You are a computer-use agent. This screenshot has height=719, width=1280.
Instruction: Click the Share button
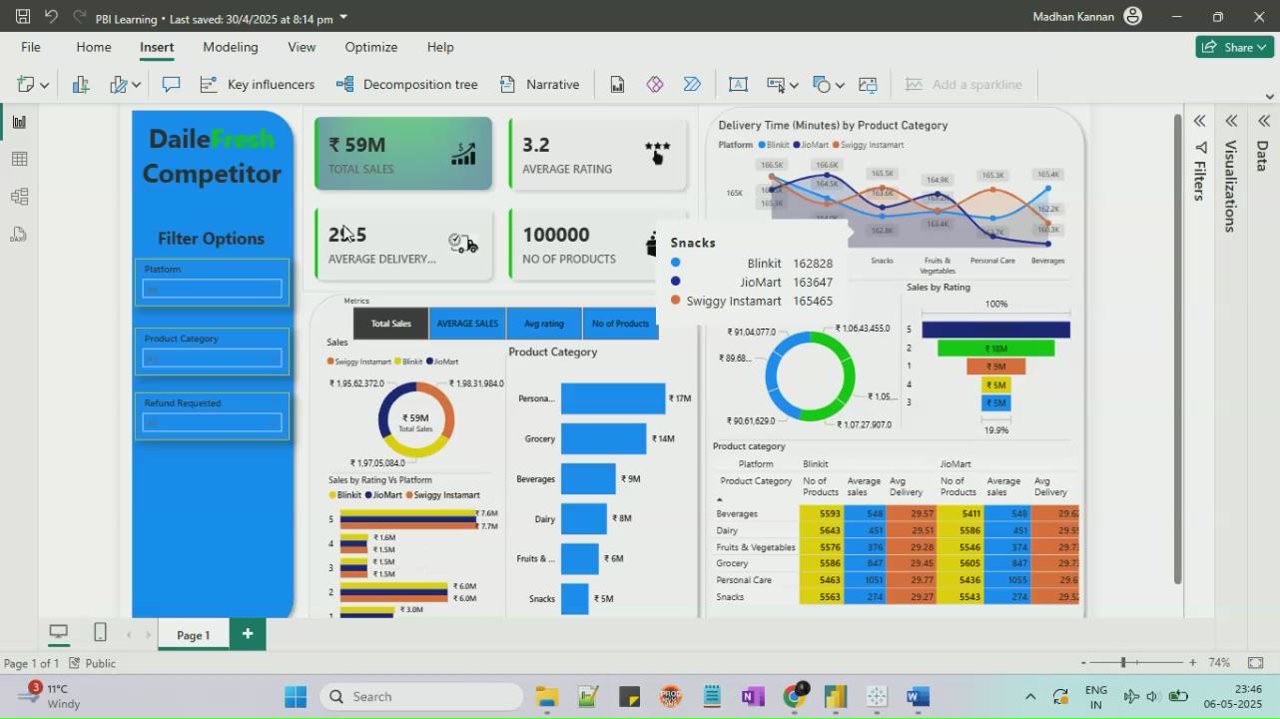pos(1234,47)
